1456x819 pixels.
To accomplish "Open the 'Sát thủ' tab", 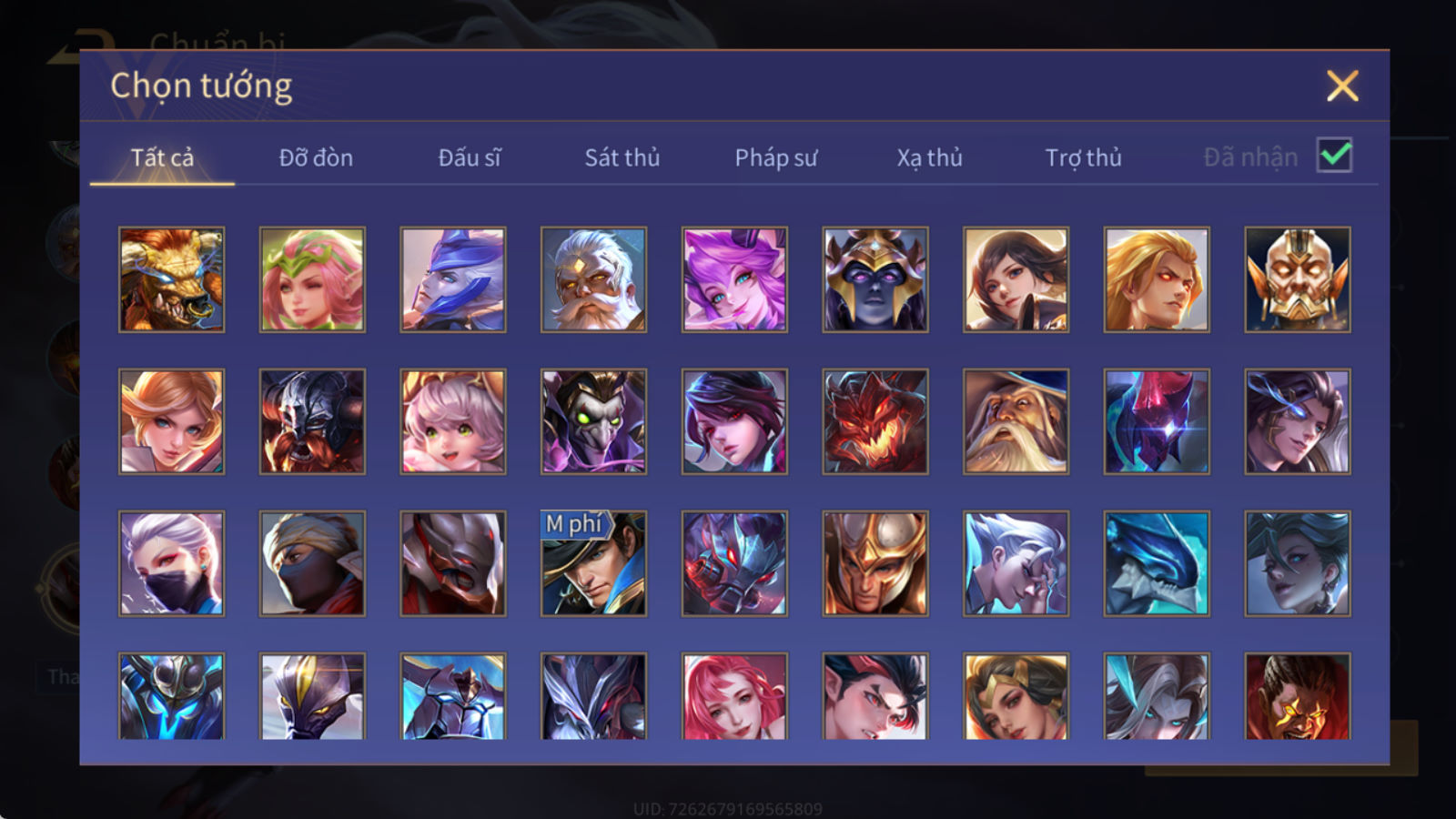I will 622,157.
